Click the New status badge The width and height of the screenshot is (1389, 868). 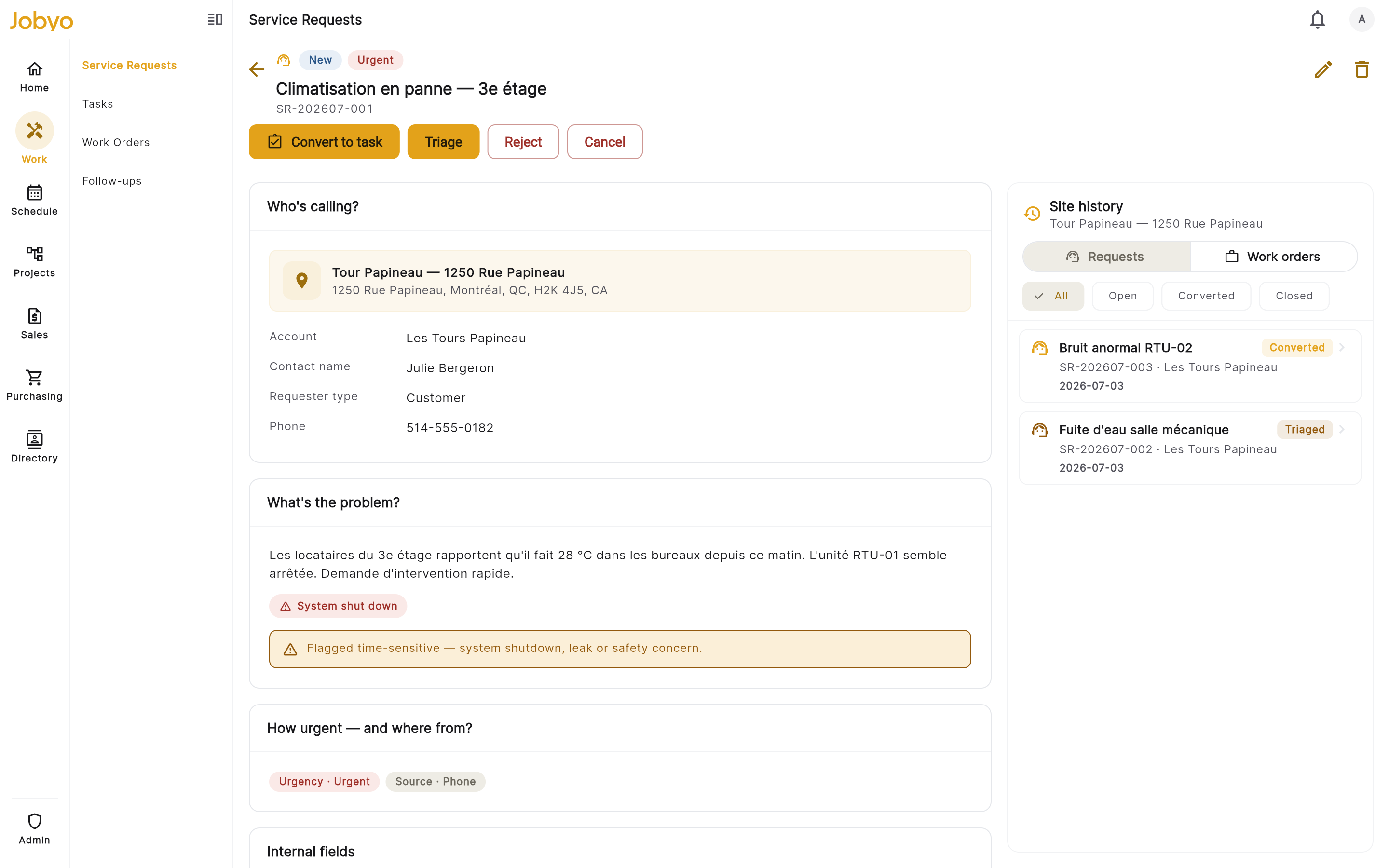[320, 60]
